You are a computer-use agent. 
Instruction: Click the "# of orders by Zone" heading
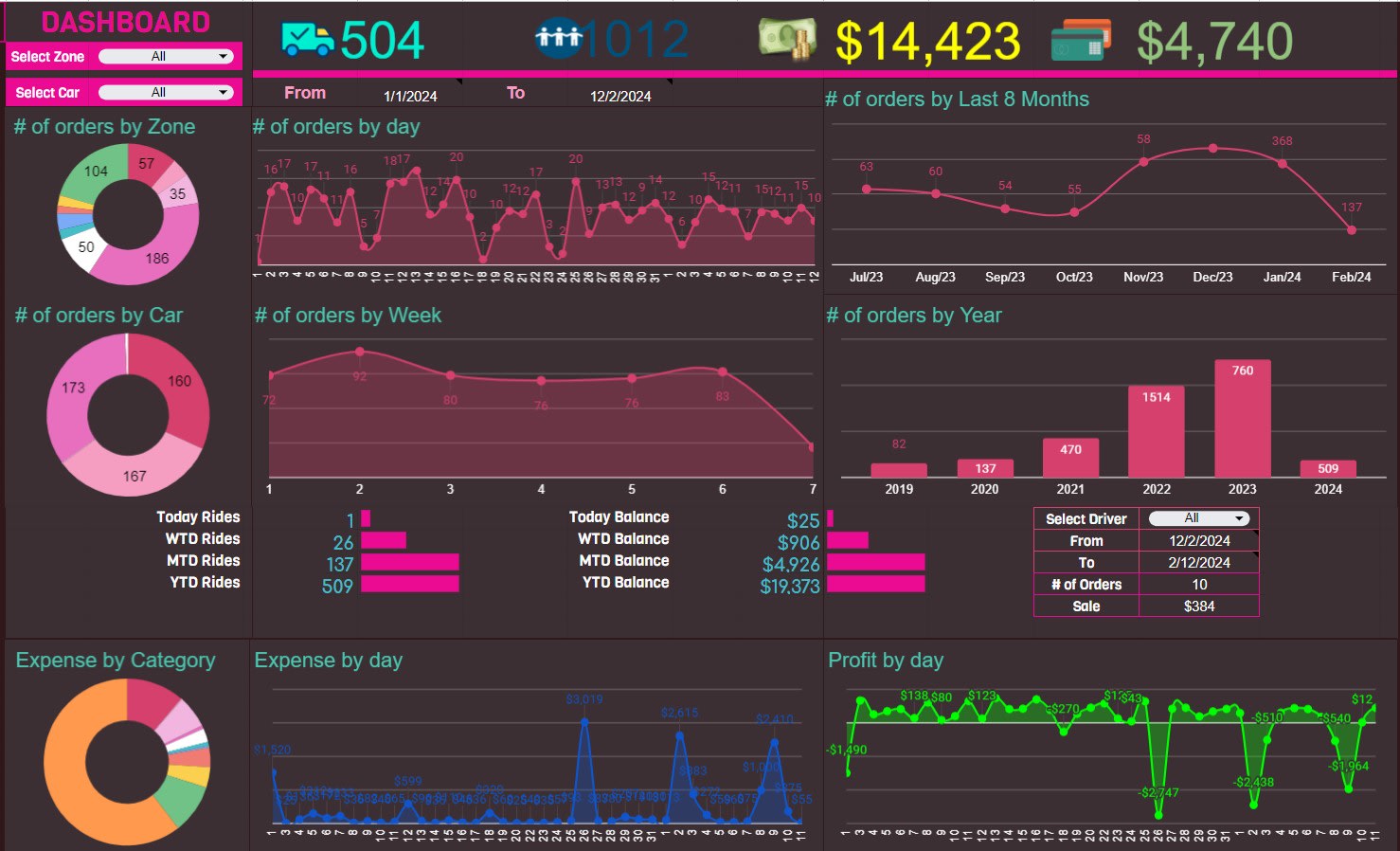click(104, 127)
